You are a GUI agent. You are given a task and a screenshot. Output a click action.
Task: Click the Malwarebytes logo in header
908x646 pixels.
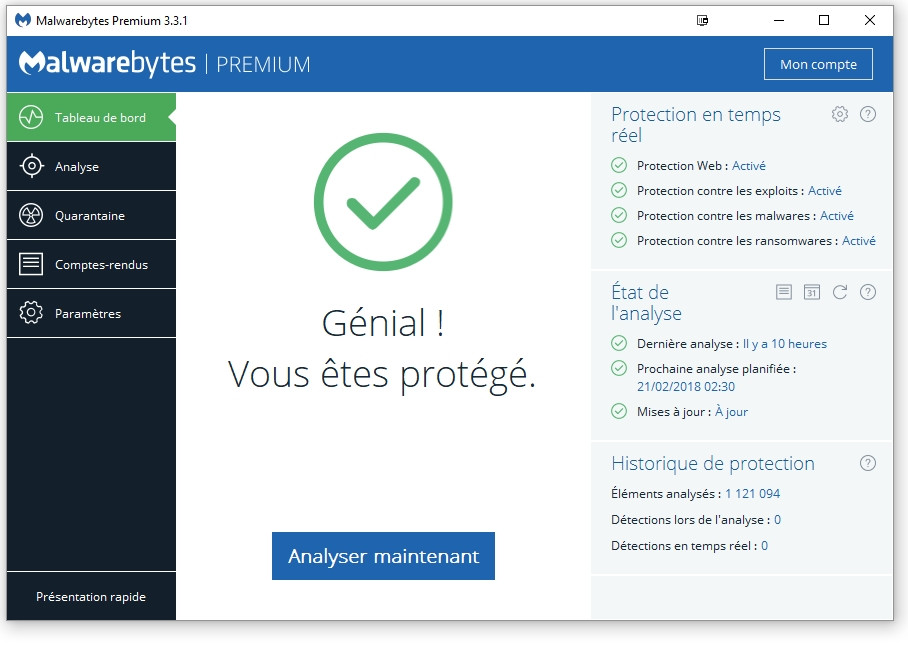(108, 64)
